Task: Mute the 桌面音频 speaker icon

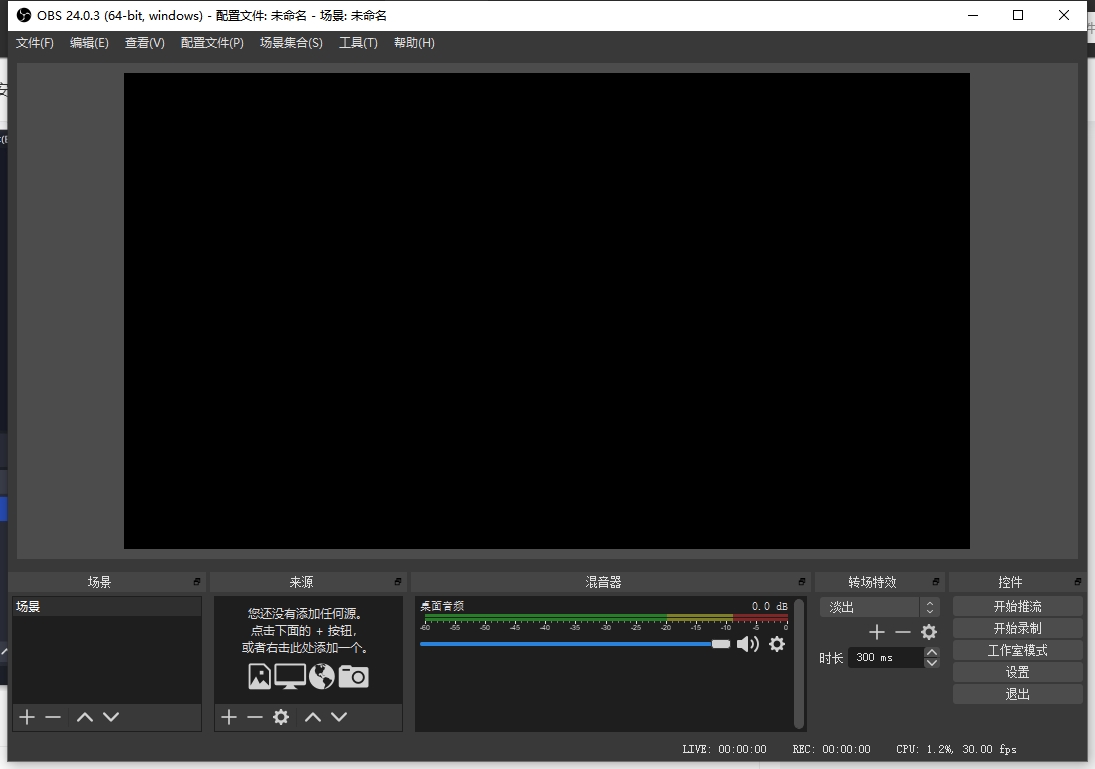Action: [x=747, y=644]
